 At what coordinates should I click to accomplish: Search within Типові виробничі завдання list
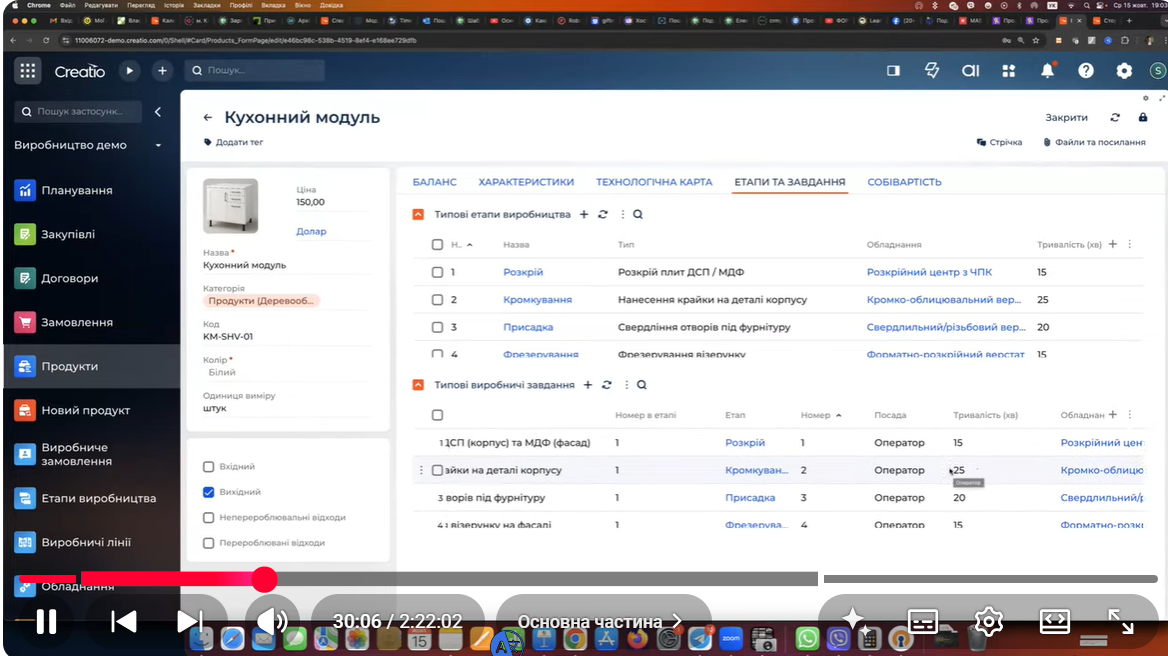[x=641, y=385]
